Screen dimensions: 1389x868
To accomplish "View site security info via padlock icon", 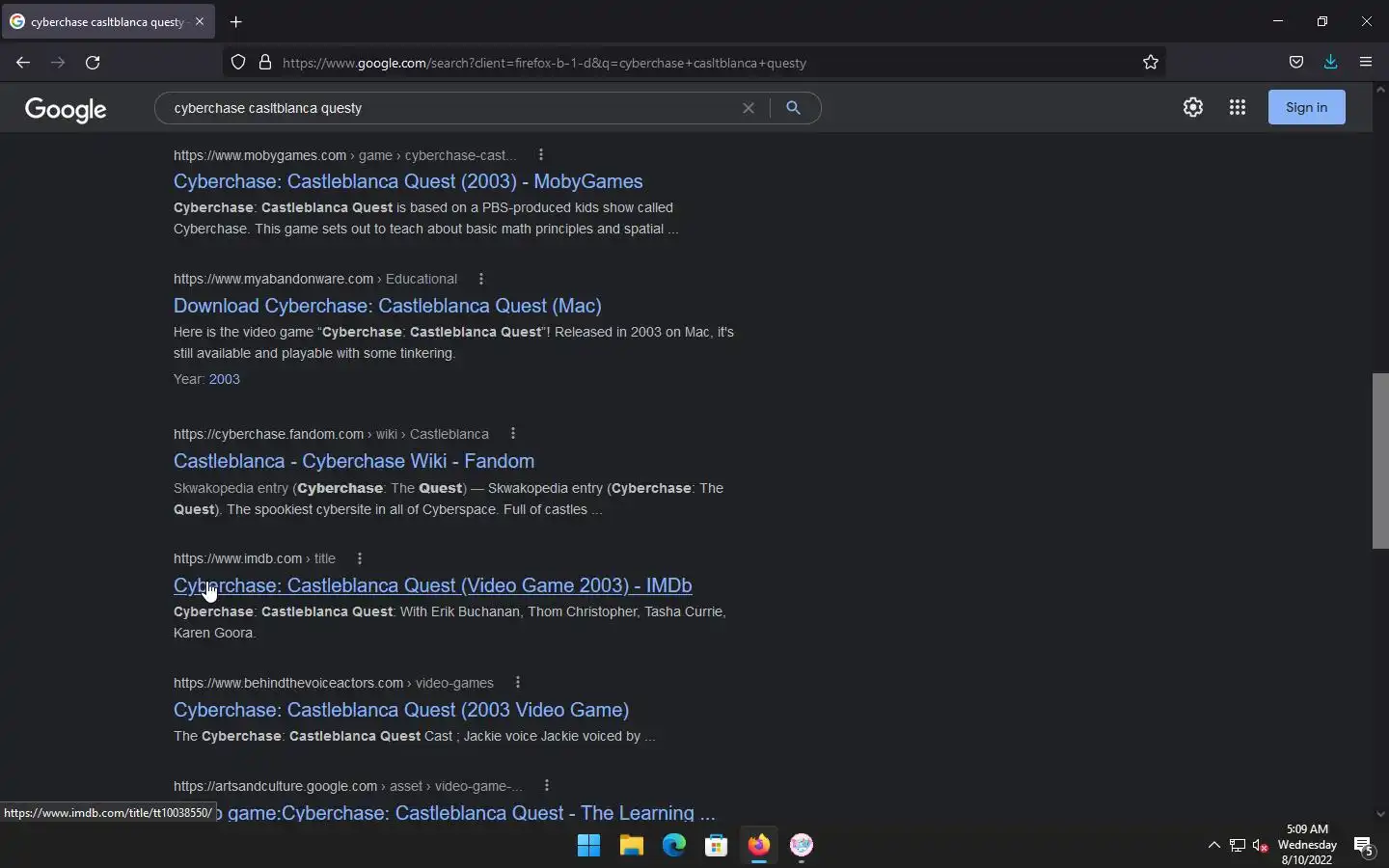I will 265,63.
